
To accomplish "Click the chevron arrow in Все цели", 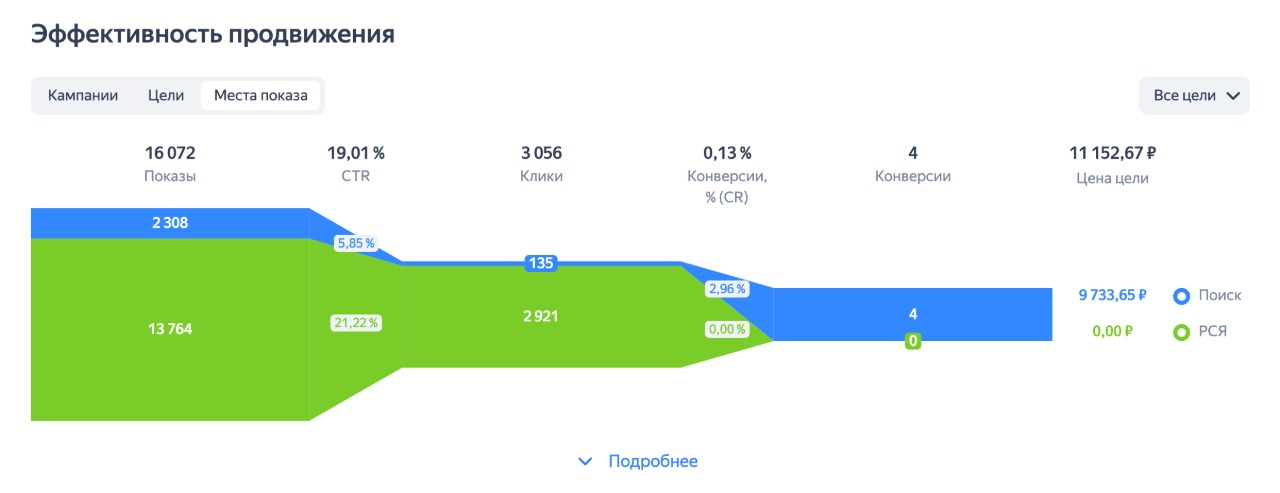I will click(1233, 96).
